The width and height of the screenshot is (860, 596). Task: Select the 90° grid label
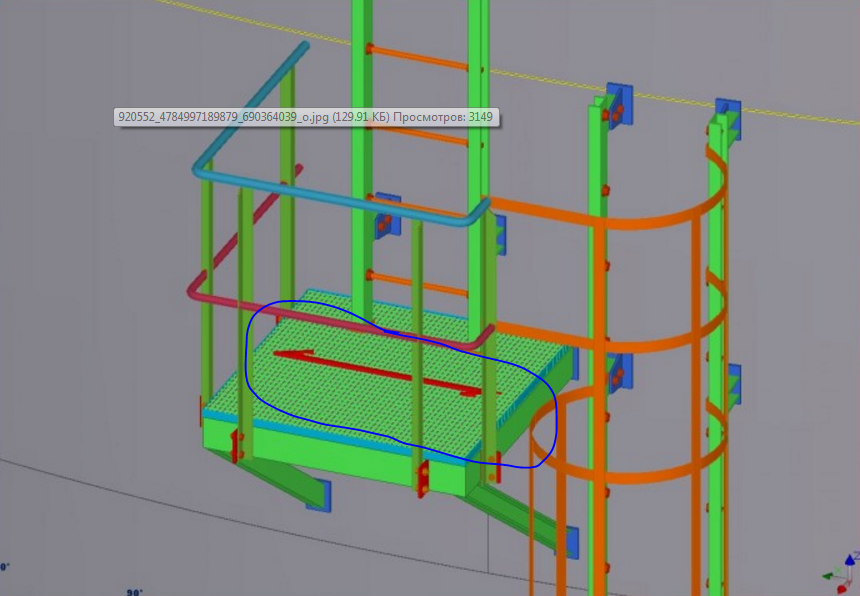tap(133, 591)
